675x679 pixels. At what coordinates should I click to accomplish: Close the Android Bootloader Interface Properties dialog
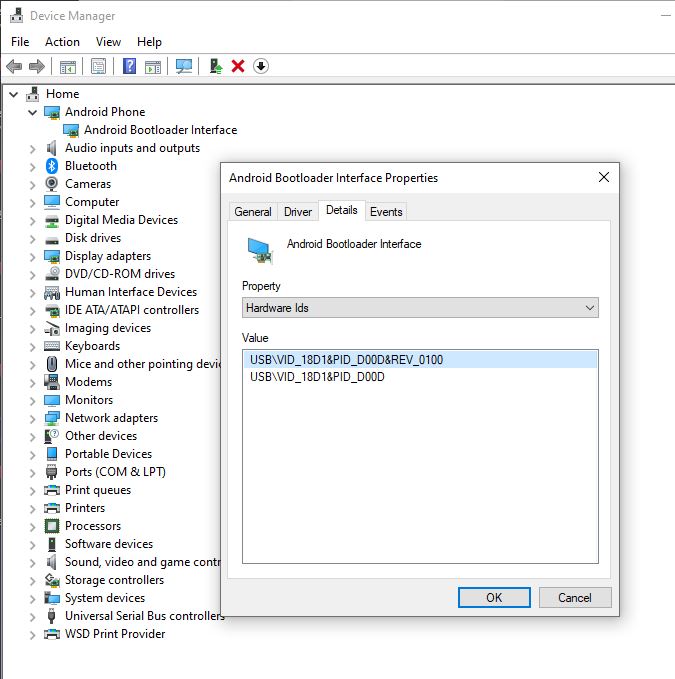click(604, 177)
